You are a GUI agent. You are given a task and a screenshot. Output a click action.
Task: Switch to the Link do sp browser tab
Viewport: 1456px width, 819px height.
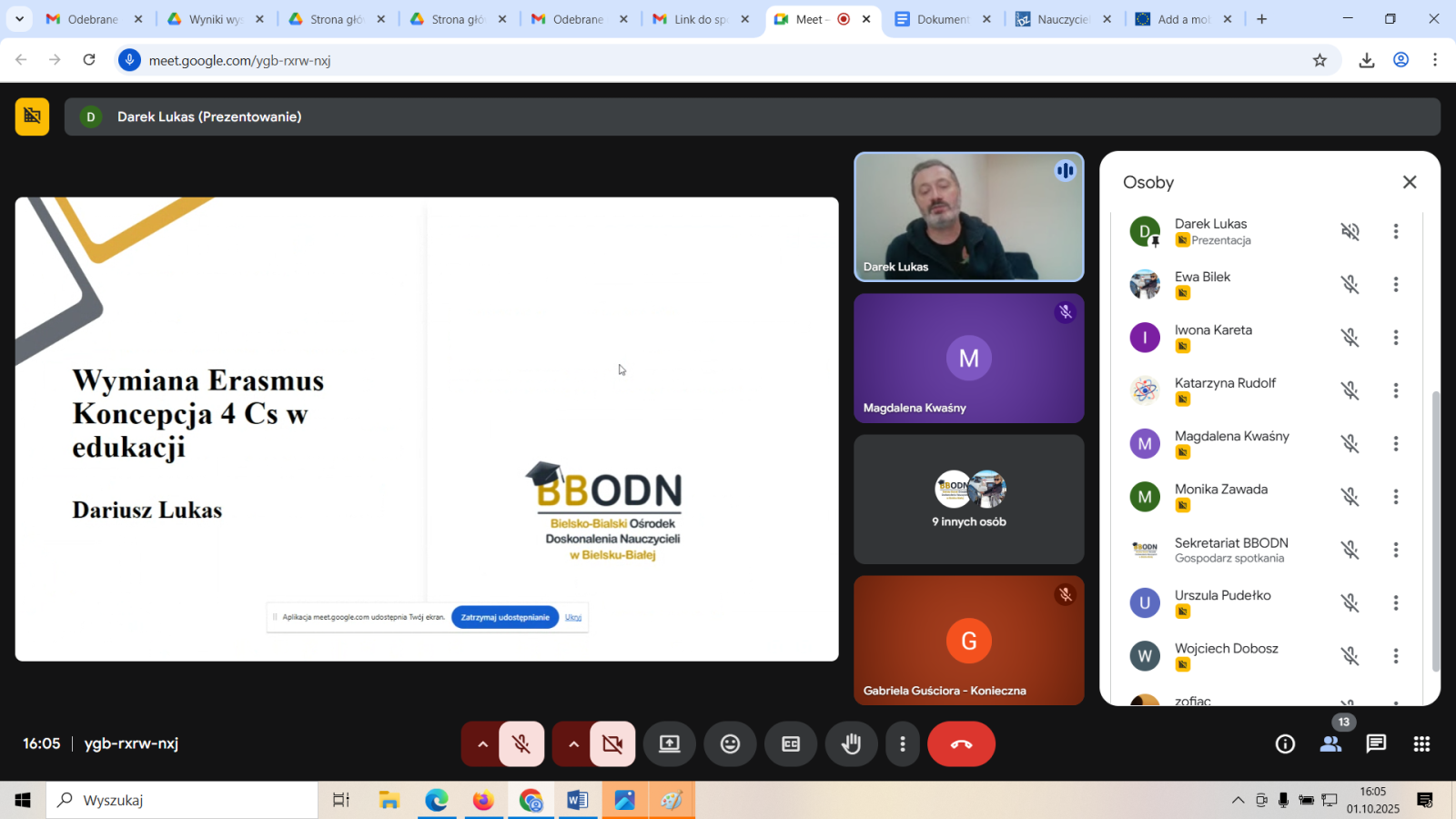click(x=700, y=19)
